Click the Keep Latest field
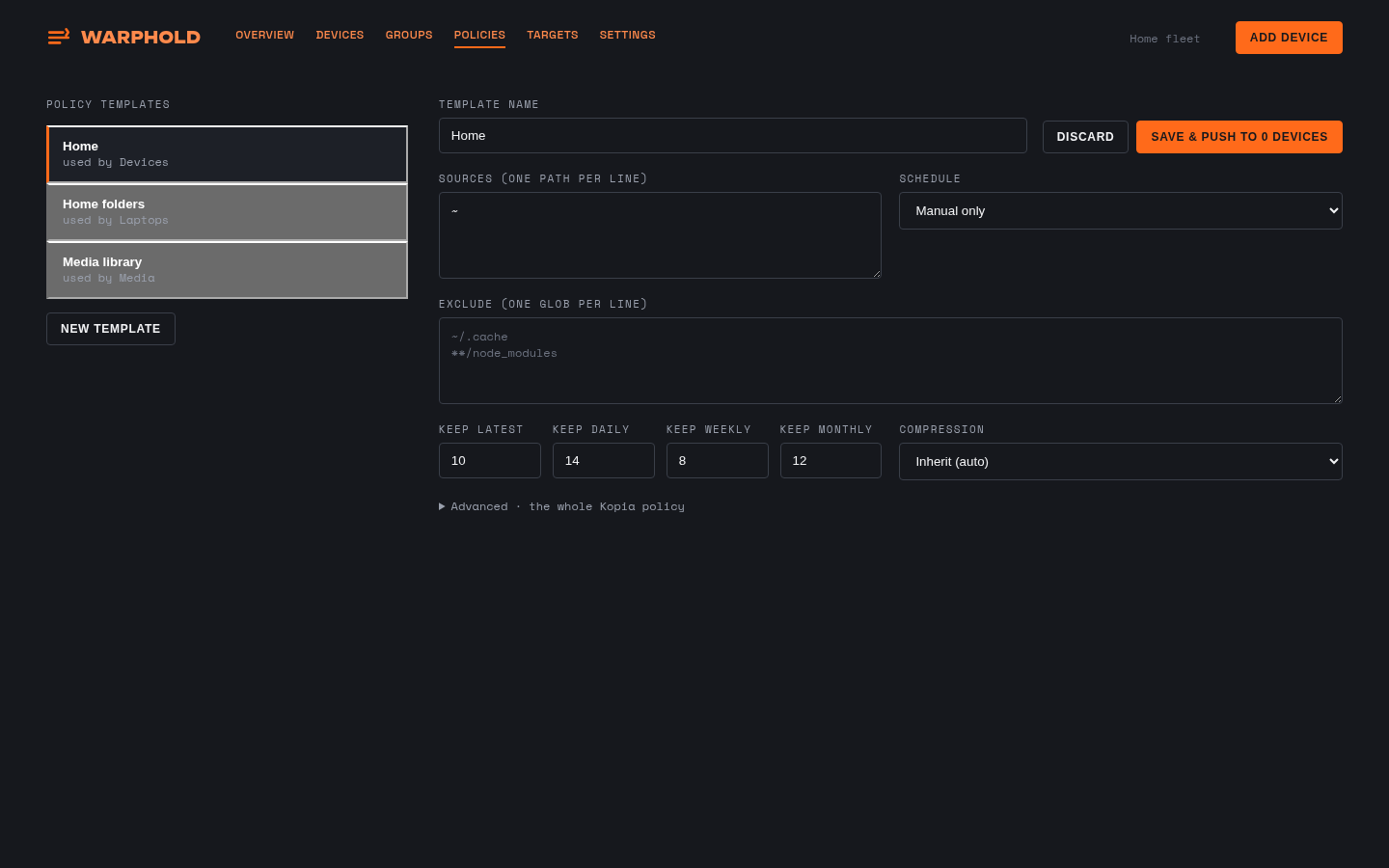This screenshot has height=868, width=1389. click(490, 461)
